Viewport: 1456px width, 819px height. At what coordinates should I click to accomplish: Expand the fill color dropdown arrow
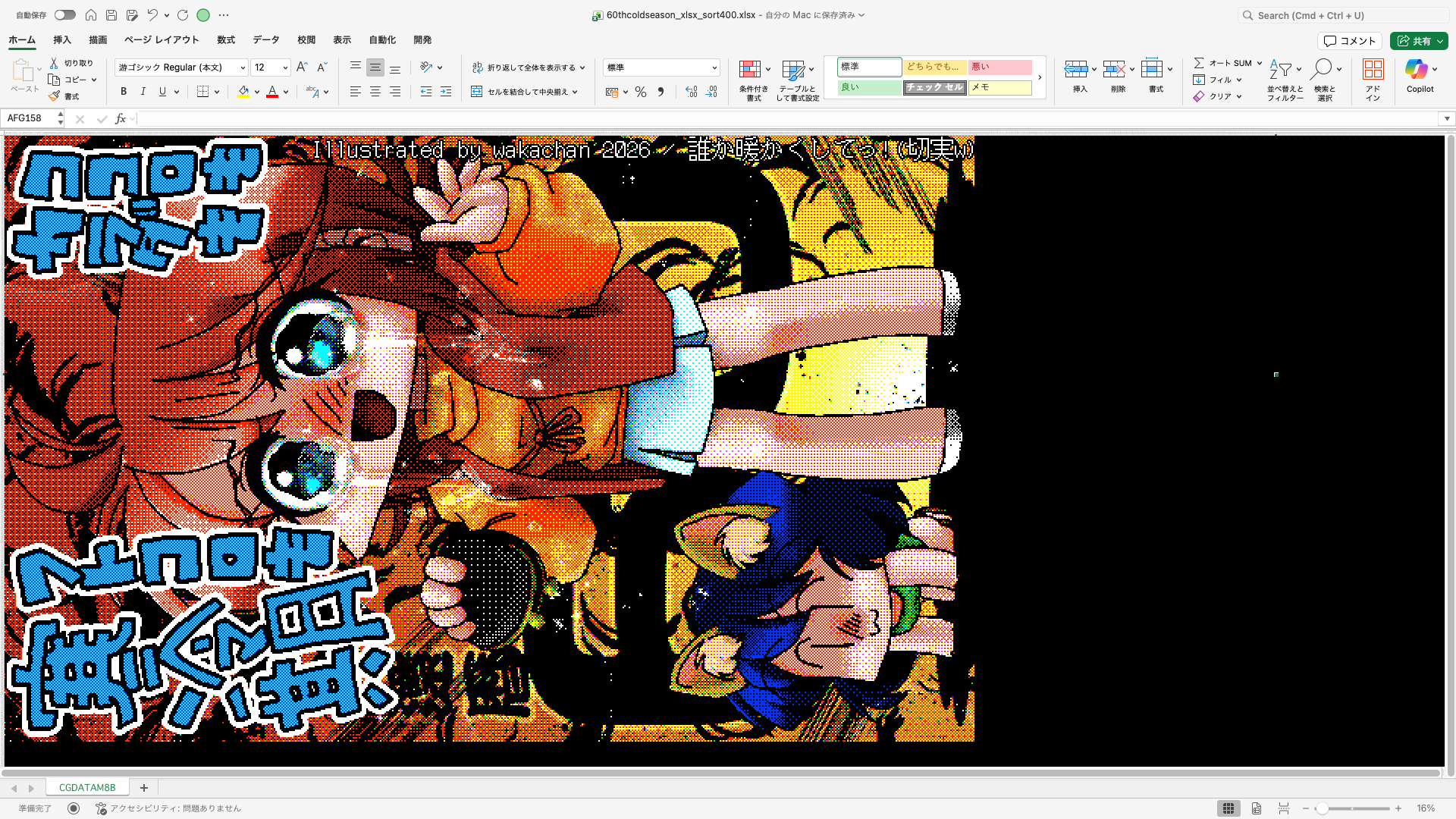coord(256,92)
